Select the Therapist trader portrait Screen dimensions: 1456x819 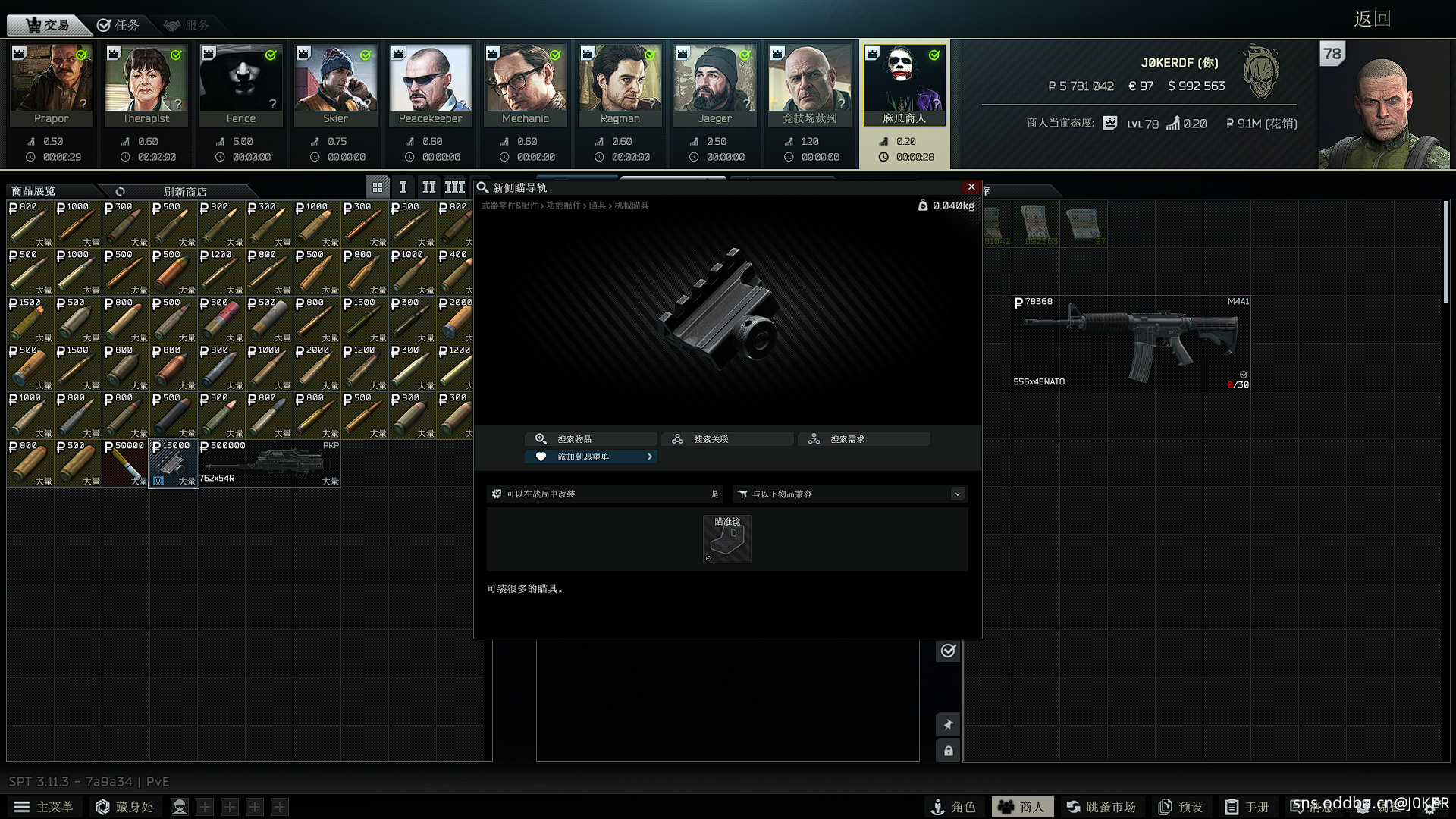(x=146, y=85)
